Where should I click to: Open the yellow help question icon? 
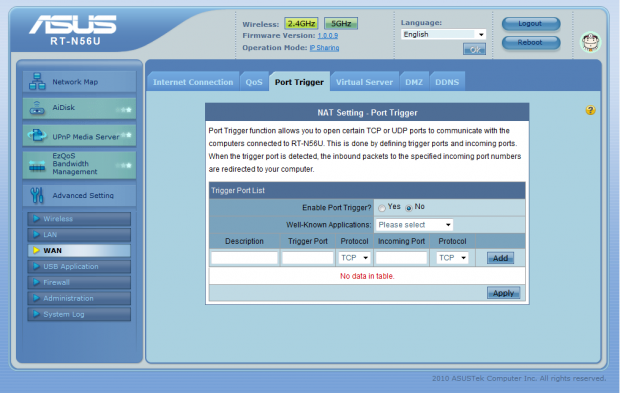click(590, 110)
